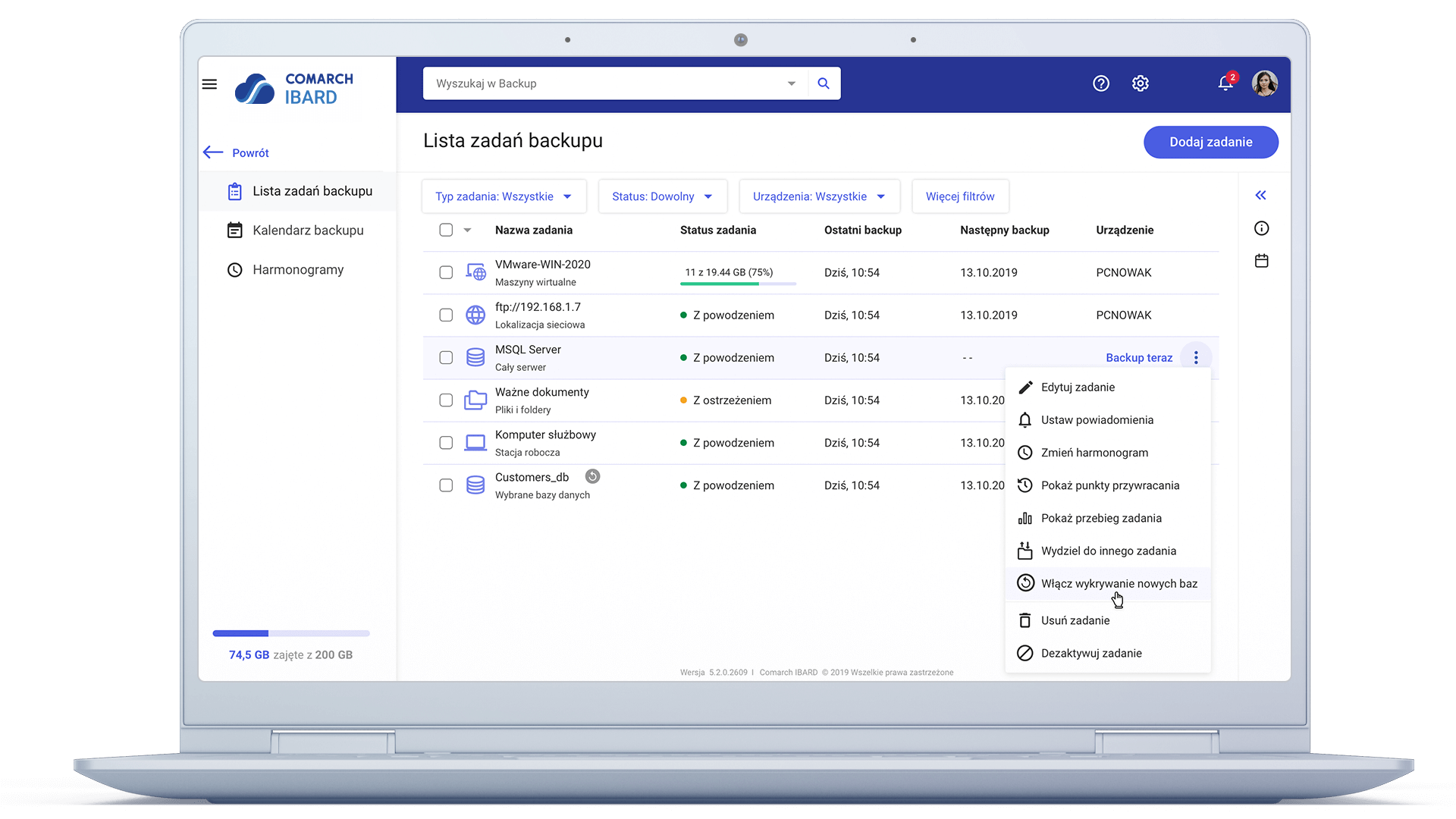The image size is (1456, 819).
Task: Open the settings gear icon
Action: coord(1141,83)
